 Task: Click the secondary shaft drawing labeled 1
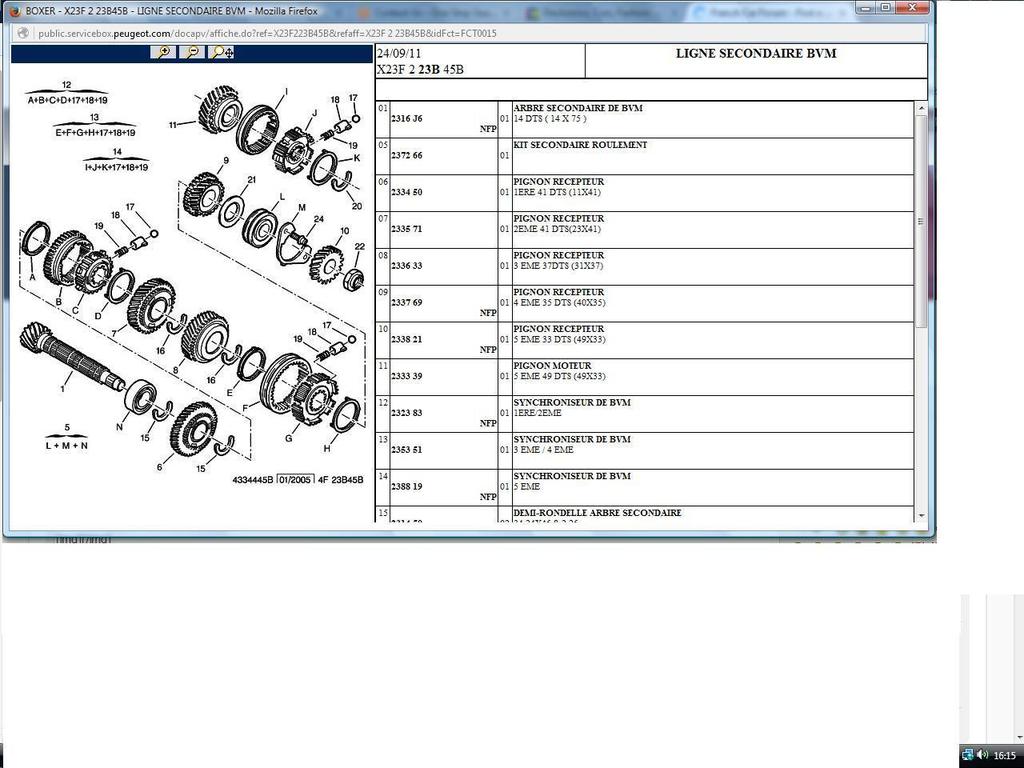(71, 357)
